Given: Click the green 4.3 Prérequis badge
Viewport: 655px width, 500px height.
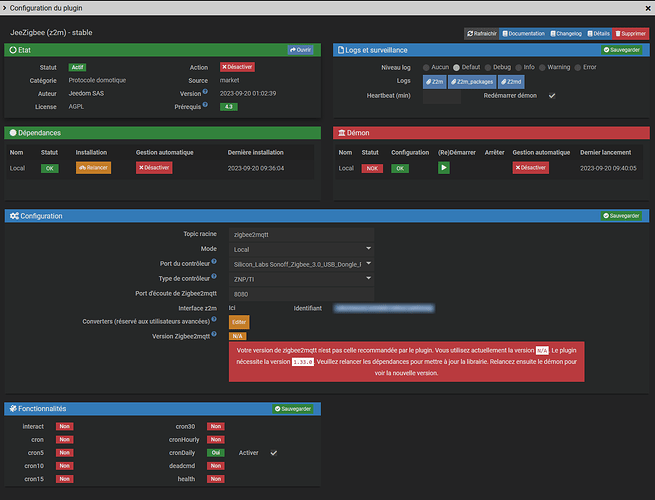Looking at the screenshot, I should point(229,107).
